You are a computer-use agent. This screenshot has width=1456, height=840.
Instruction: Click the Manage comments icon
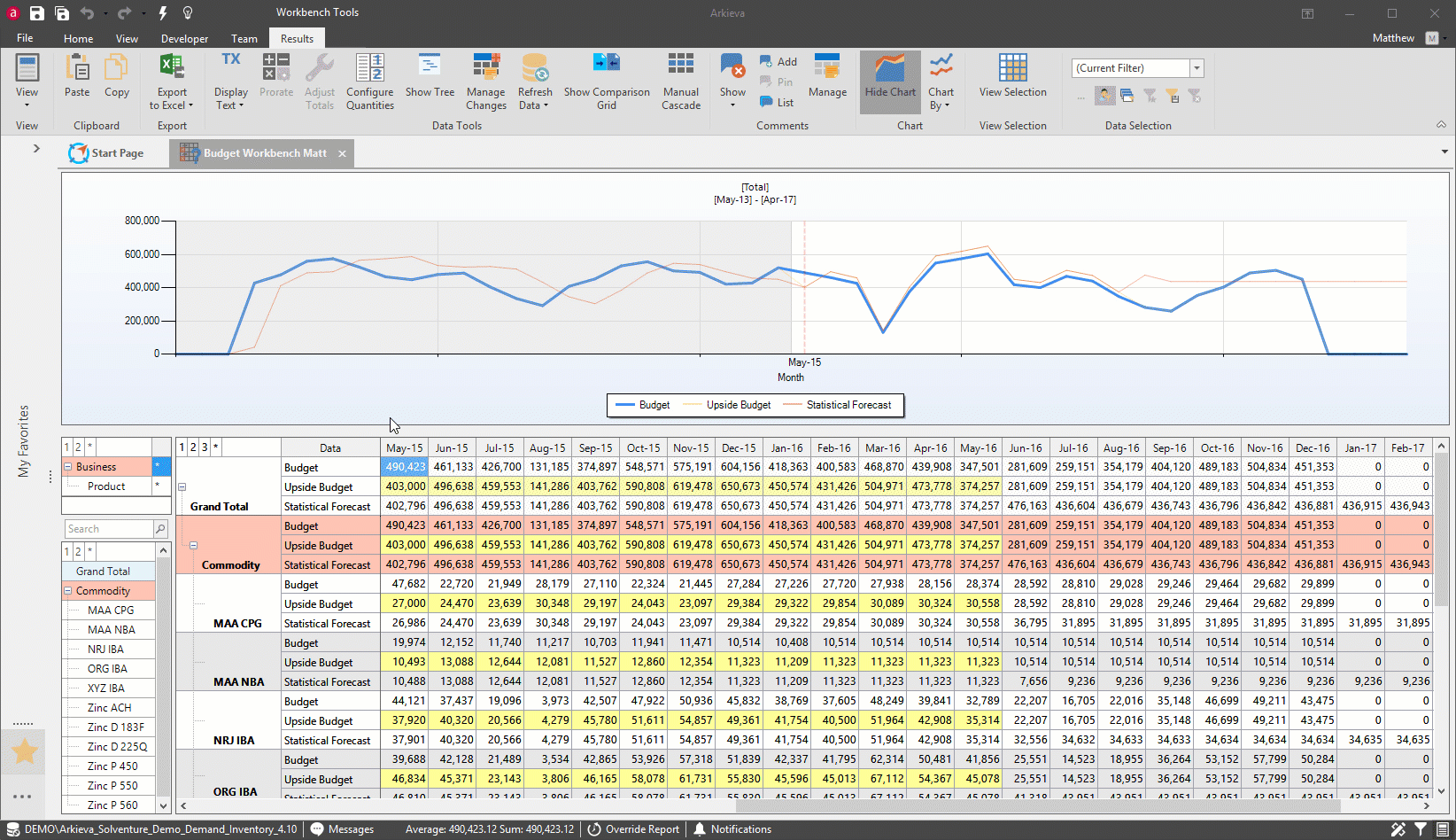tap(827, 67)
